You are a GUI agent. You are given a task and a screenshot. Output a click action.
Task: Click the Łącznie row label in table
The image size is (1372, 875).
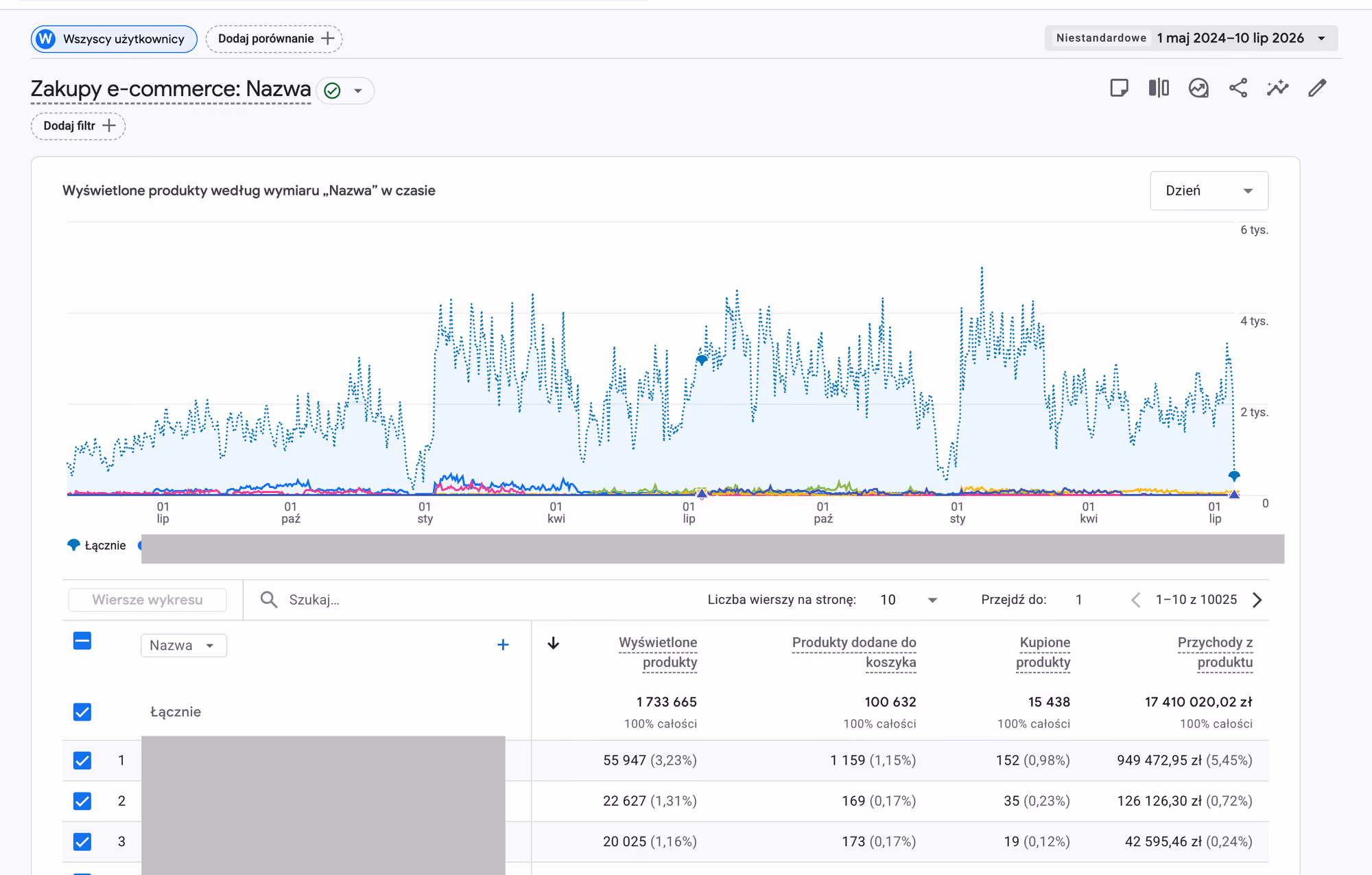[176, 712]
